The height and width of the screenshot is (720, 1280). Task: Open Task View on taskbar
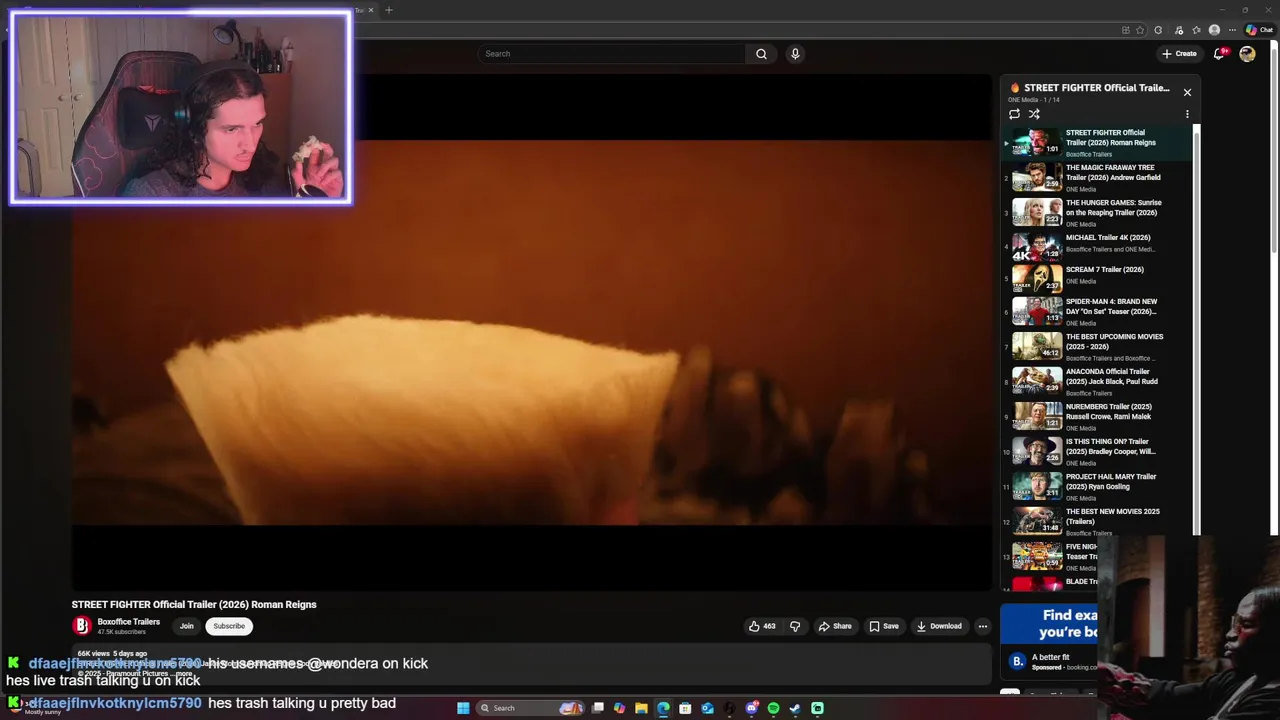point(598,708)
